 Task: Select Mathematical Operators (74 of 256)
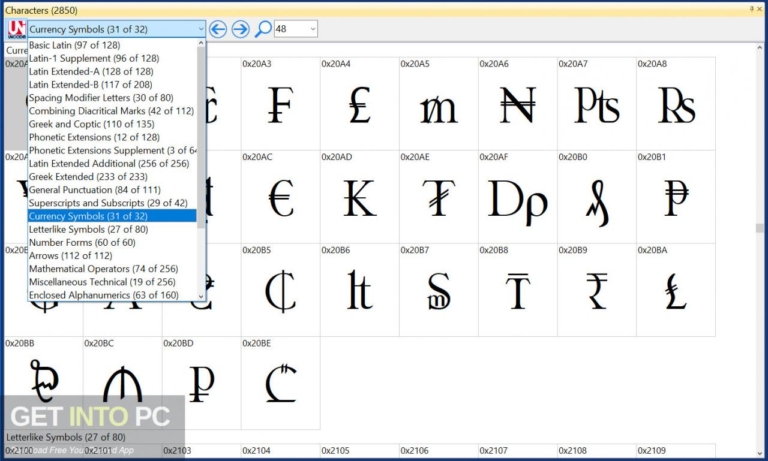tap(112, 269)
